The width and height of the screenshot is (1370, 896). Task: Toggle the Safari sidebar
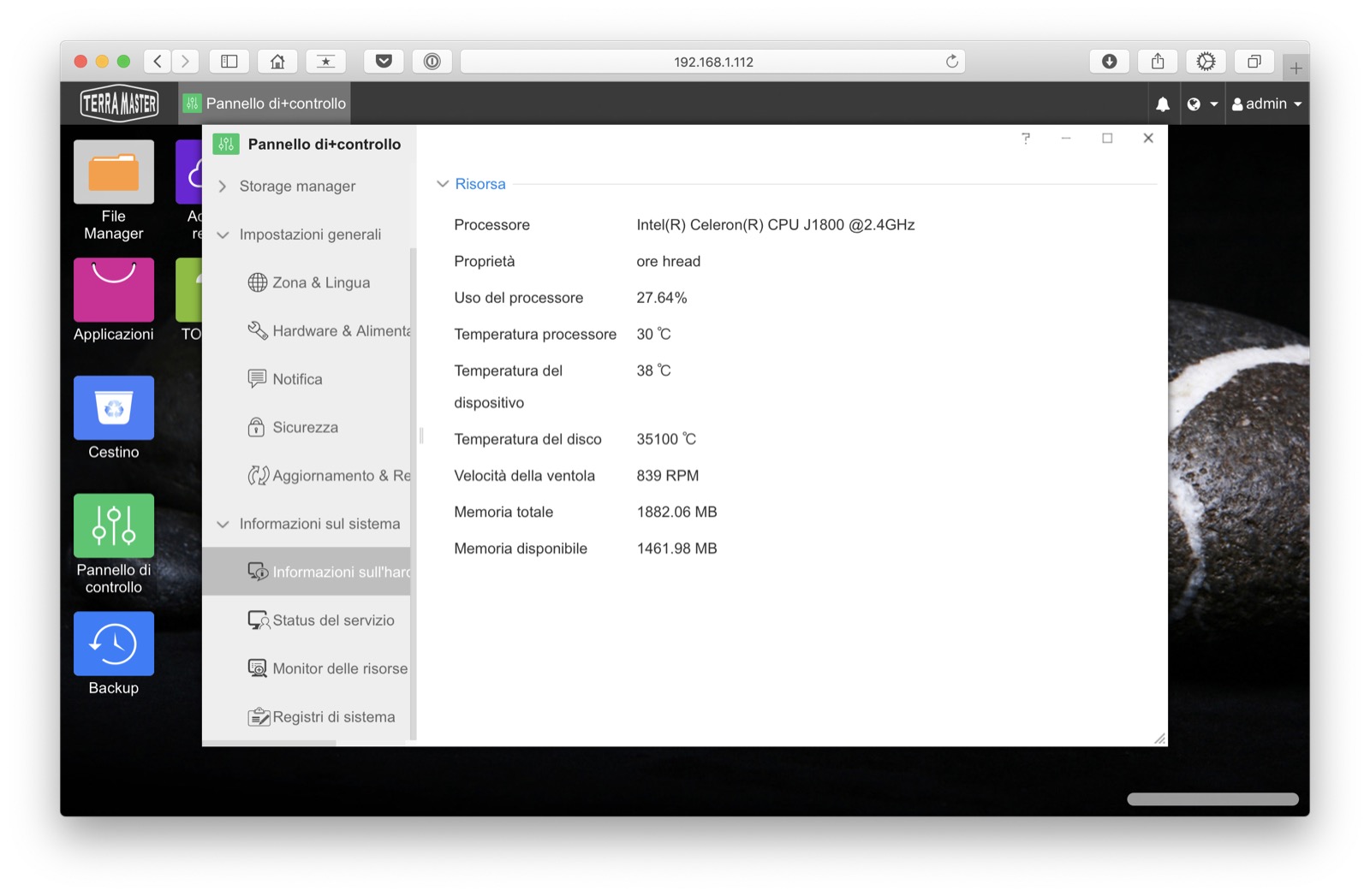[229, 62]
